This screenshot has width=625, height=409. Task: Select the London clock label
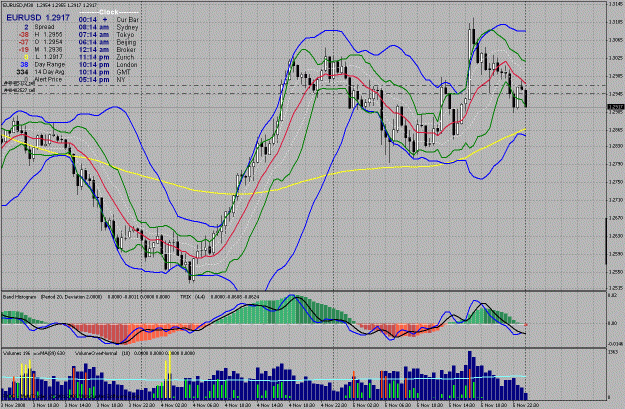pyautogui.click(x=127, y=64)
